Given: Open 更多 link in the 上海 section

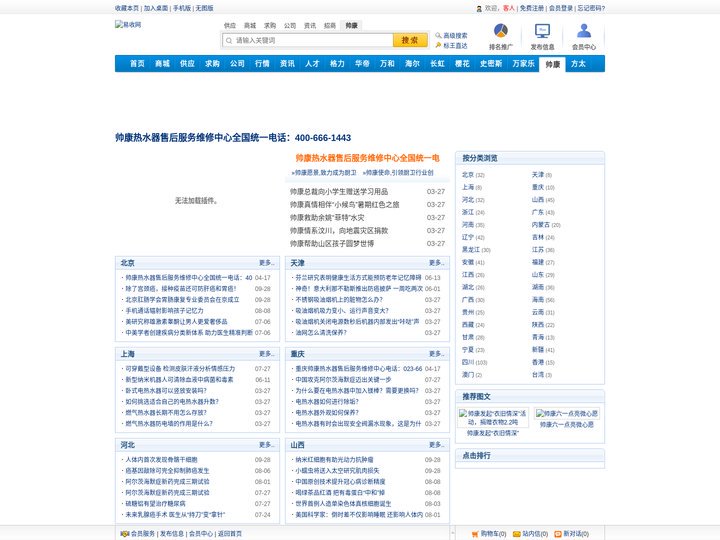Looking at the screenshot, I should point(267,354).
